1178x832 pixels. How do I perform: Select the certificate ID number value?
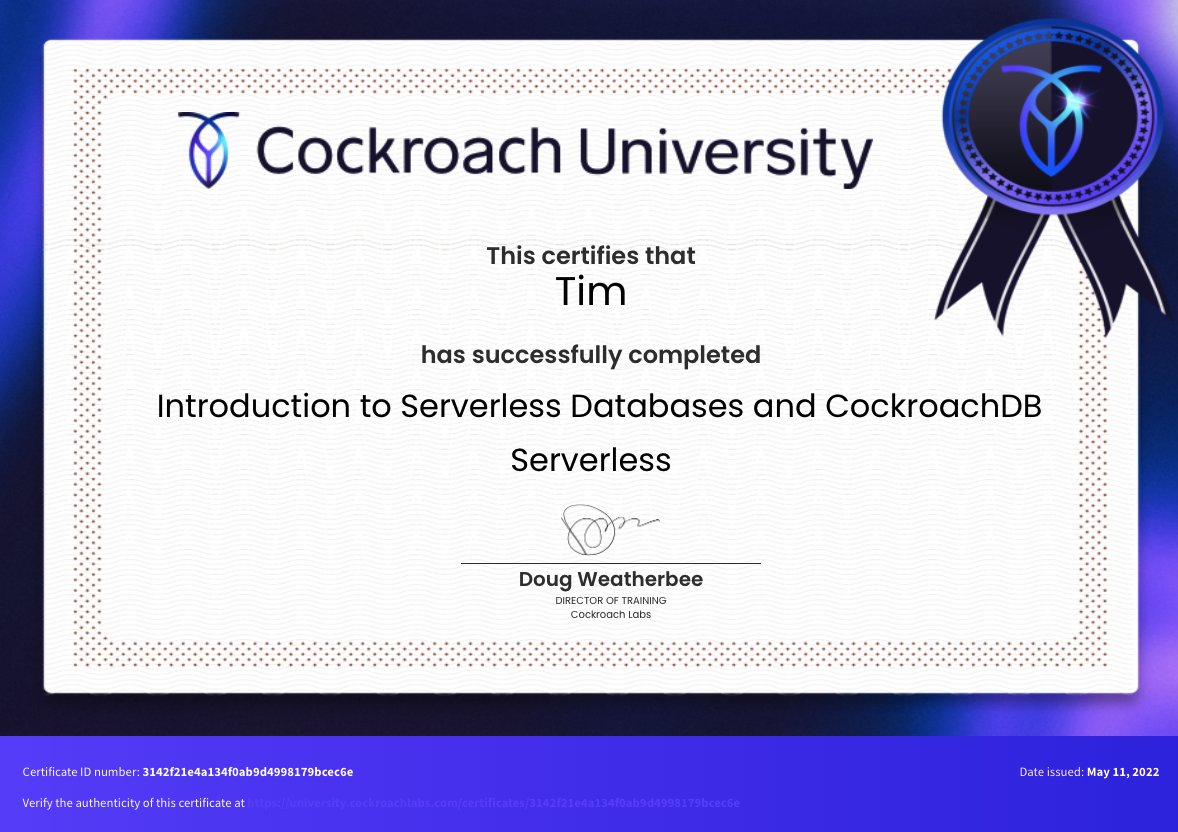click(248, 772)
